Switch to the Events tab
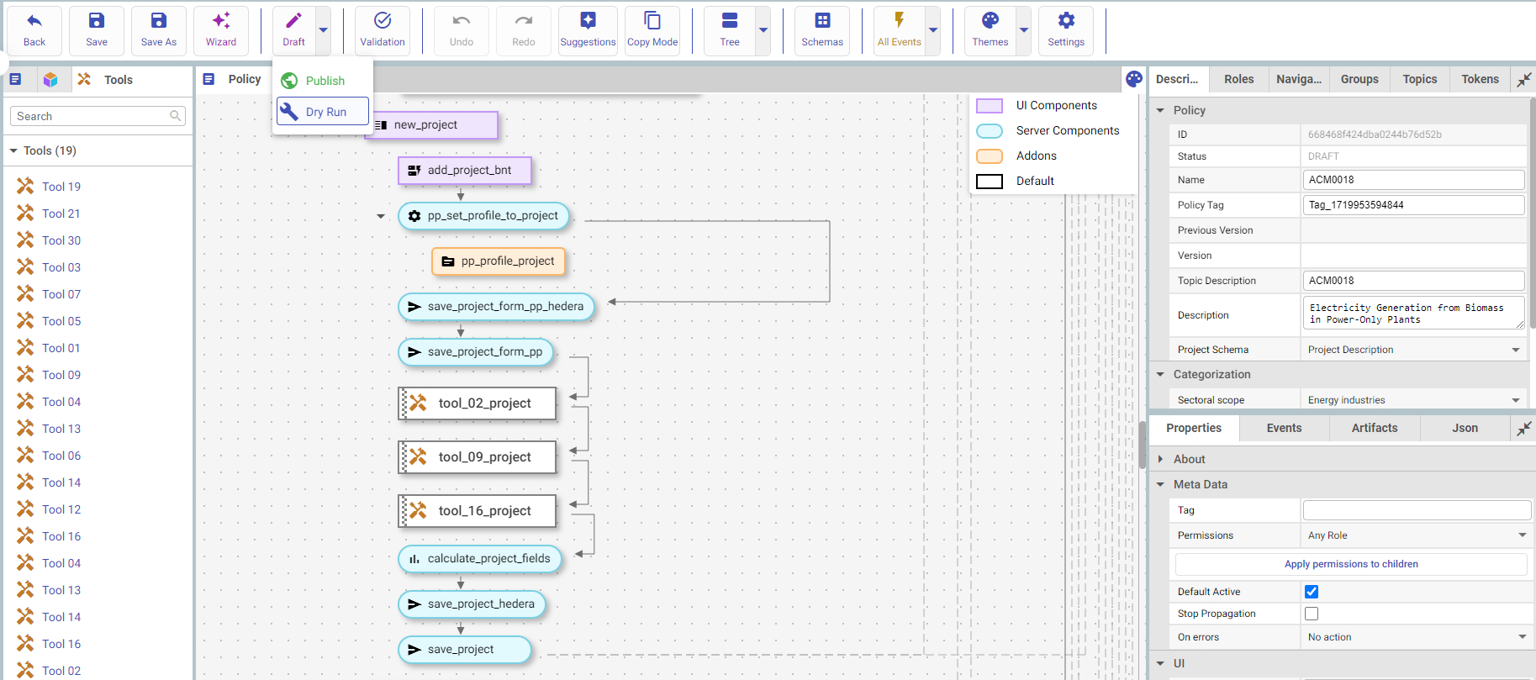The width and height of the screenshot is (1536, 680). (1284, 428)
